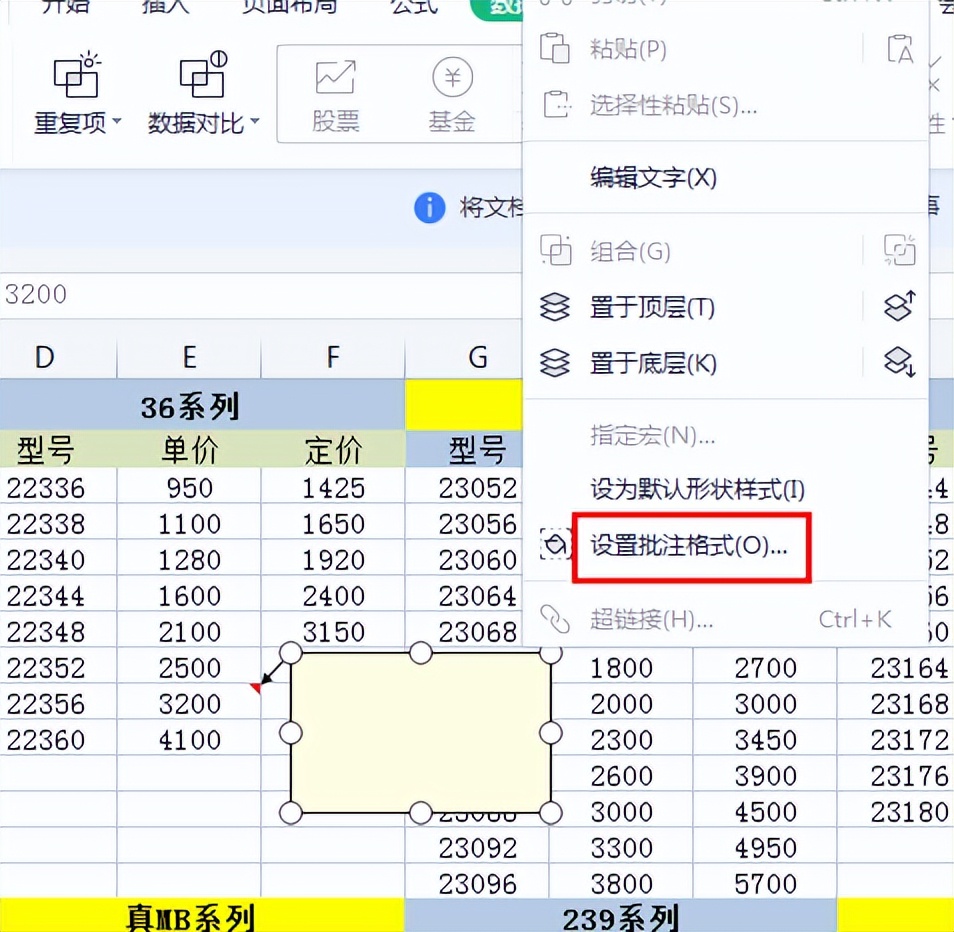Viewport: 954px width, 932px height.
Task: Click cell with model 22336
Action: (x=58, y=487)
